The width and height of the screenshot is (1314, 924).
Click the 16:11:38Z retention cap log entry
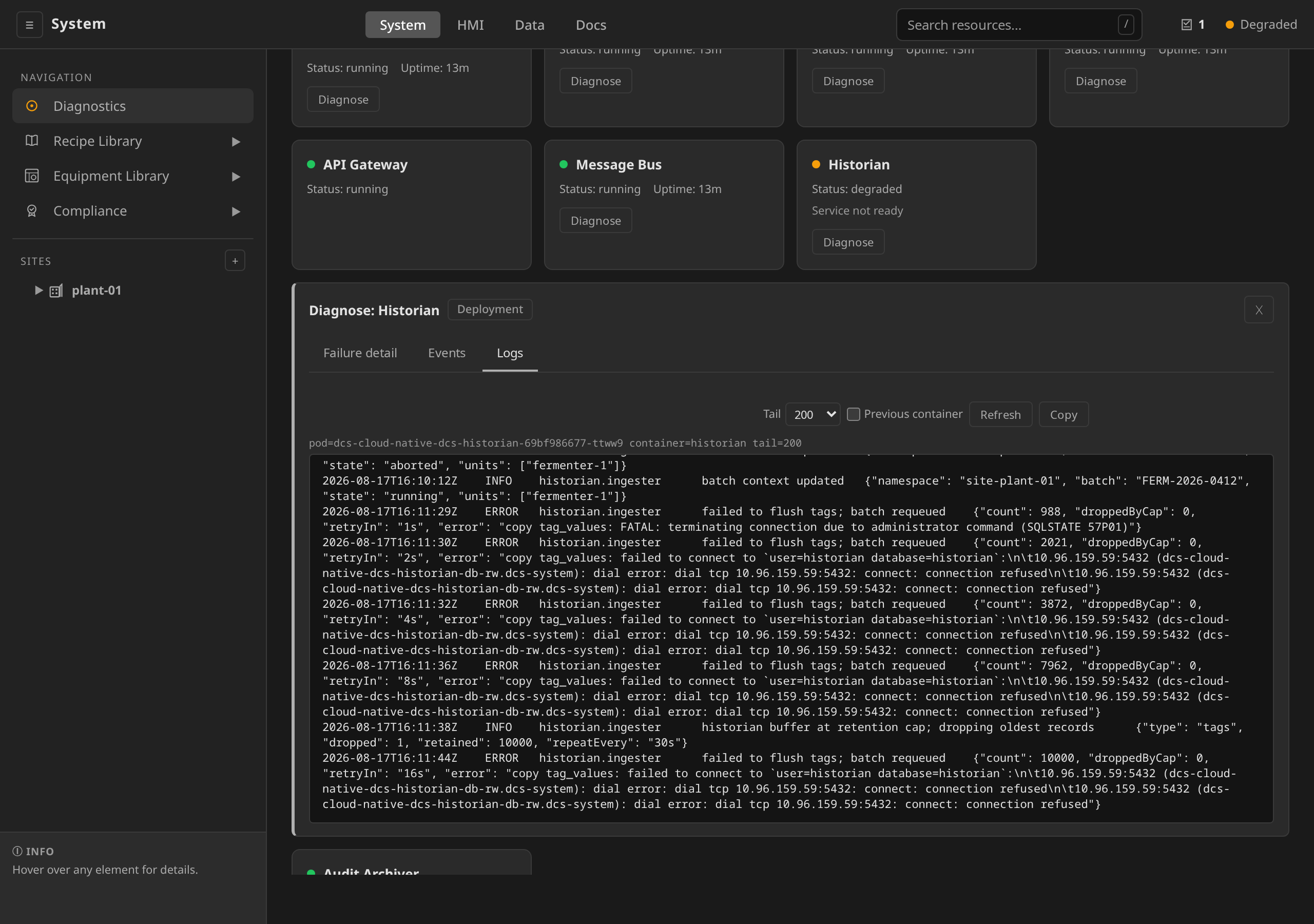(x=782, y=735)
